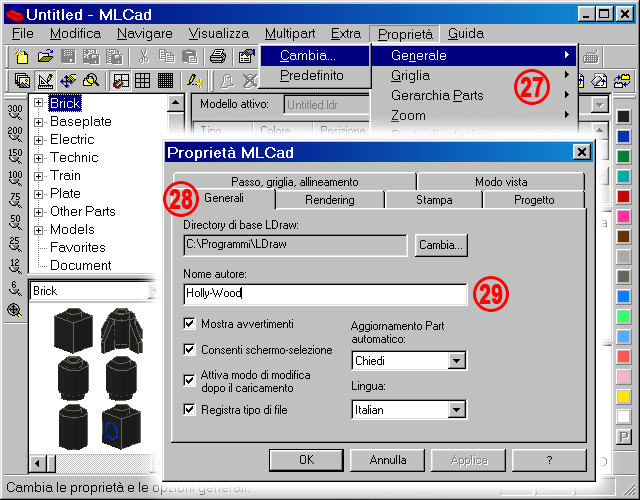Select Griglia in Proprietà menu

(x=473, y=76)
